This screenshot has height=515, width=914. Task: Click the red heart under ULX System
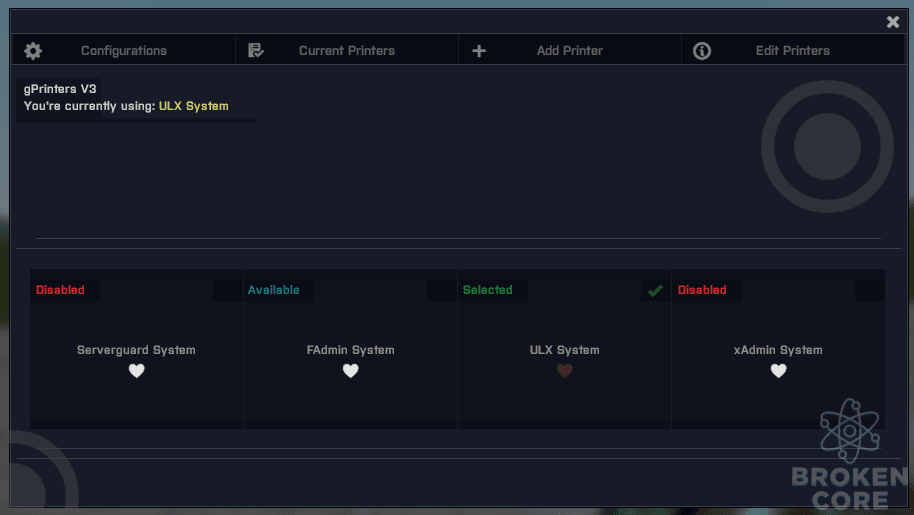(564, 371)
